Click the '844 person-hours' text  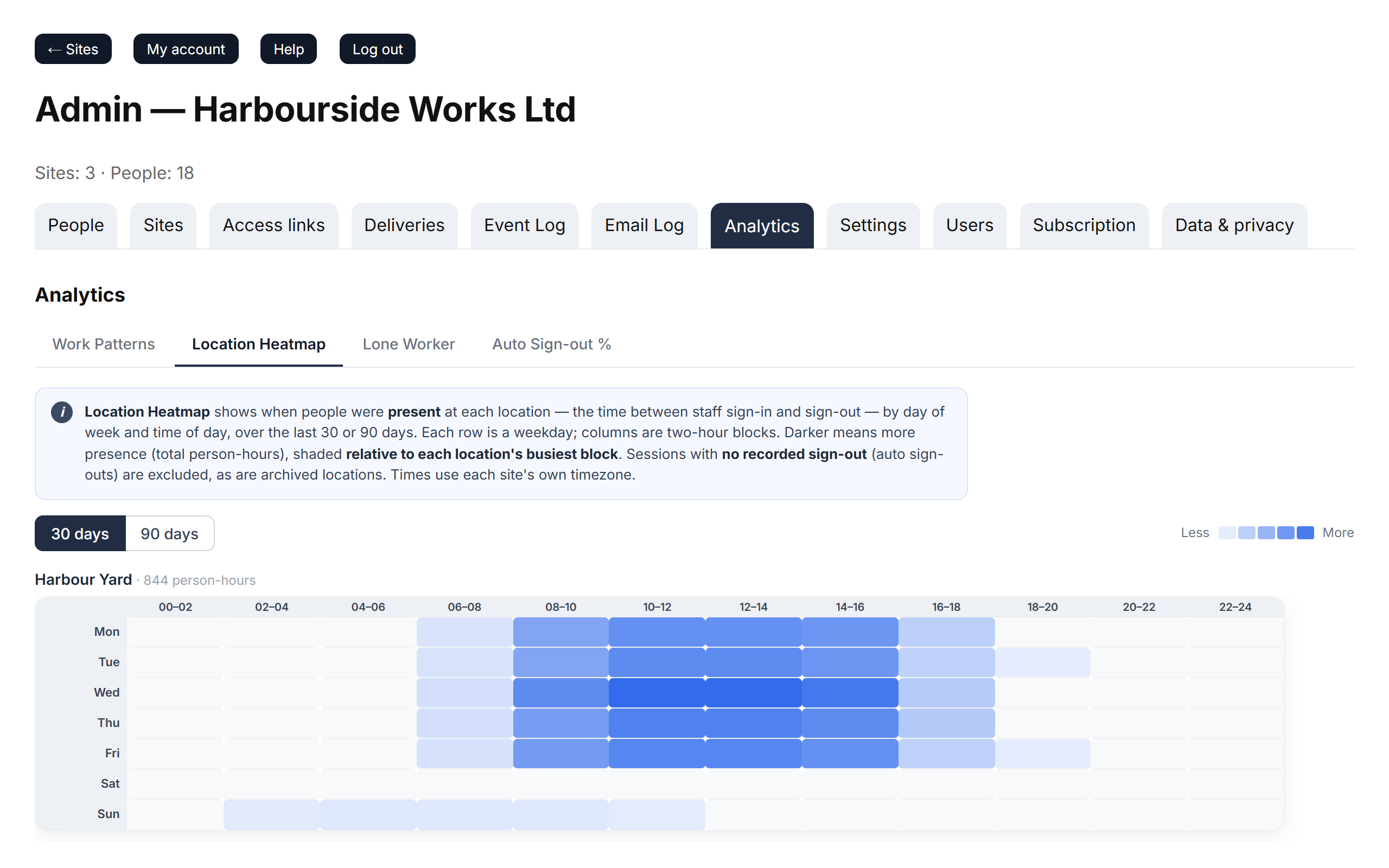coord(199,580)
